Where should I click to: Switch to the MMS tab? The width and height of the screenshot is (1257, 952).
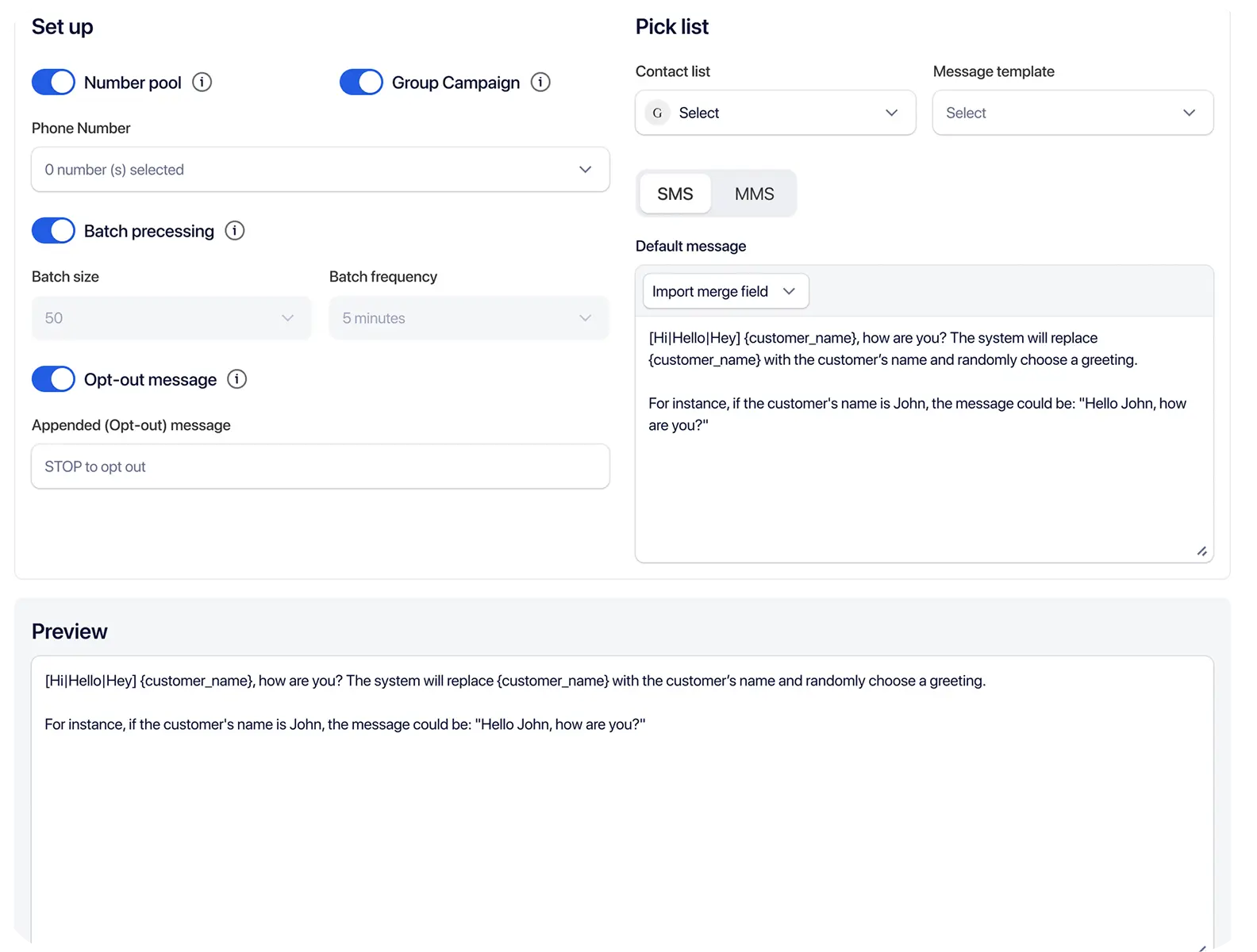point(754,194)
